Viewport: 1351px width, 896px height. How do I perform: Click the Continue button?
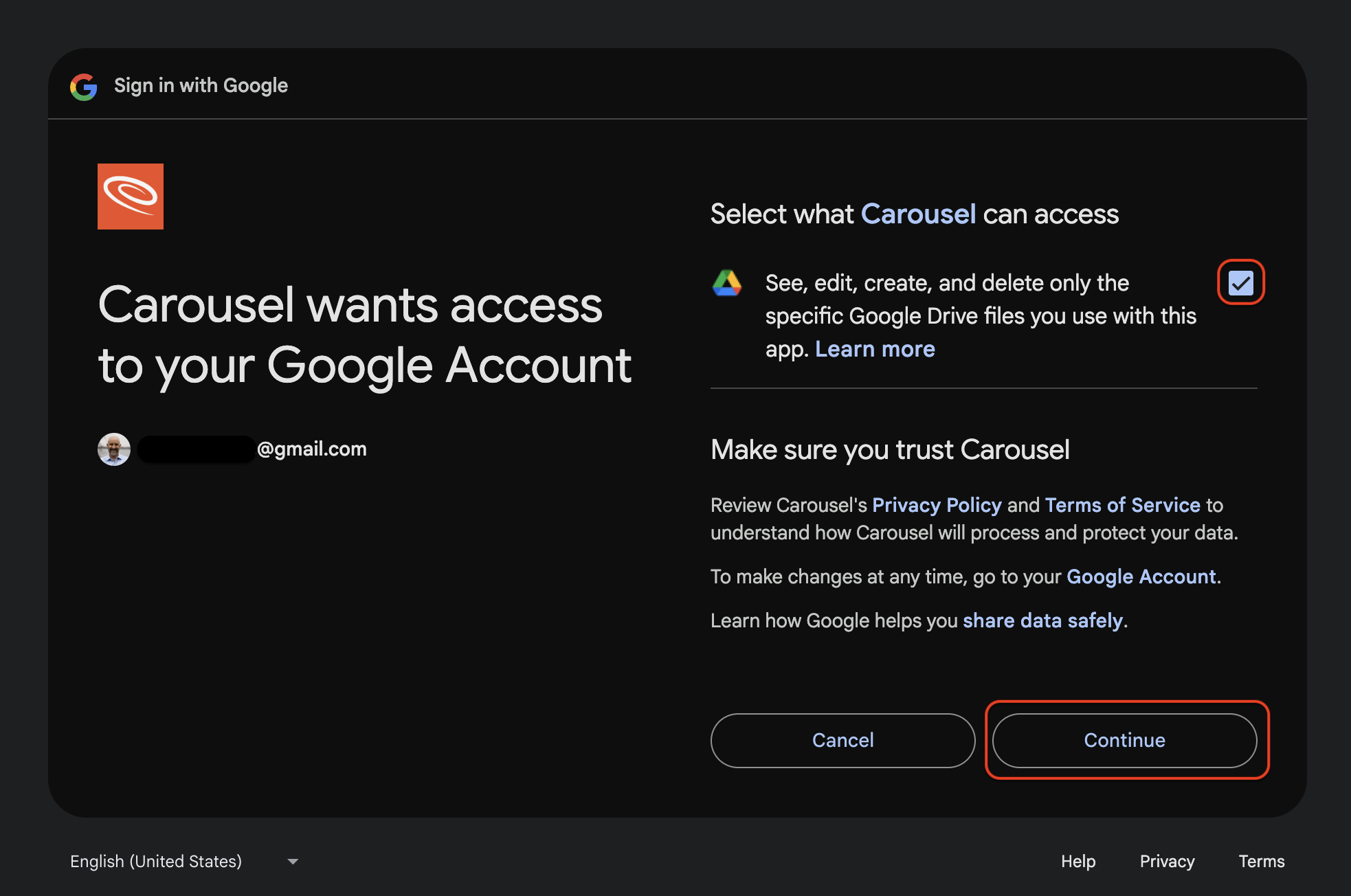(1125, 740)
